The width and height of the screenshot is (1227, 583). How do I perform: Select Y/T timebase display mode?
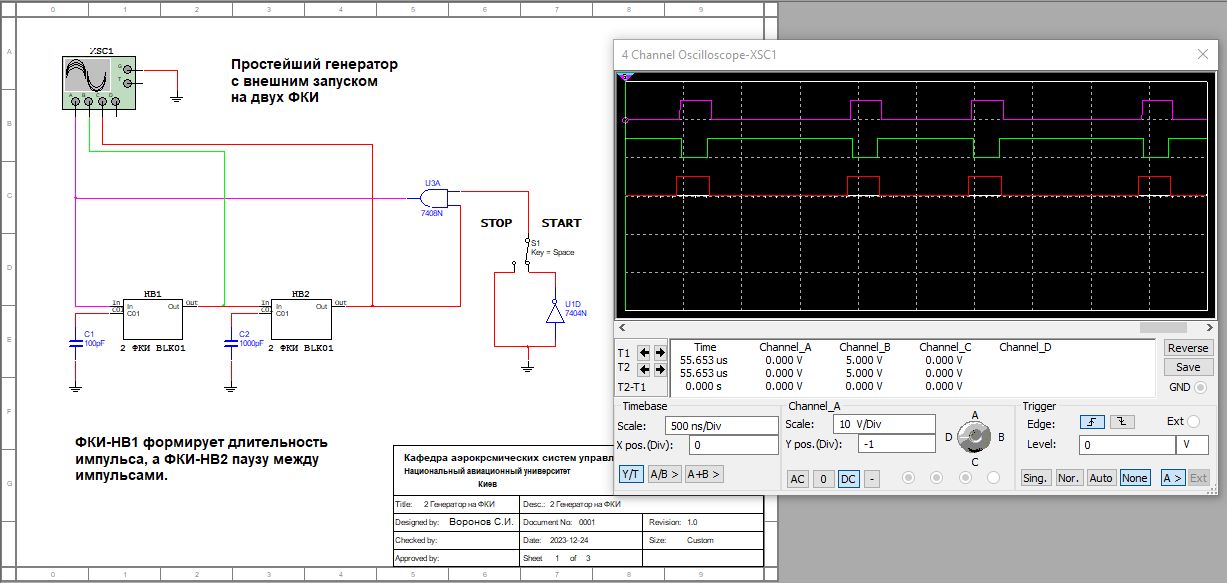pos(630,474)
